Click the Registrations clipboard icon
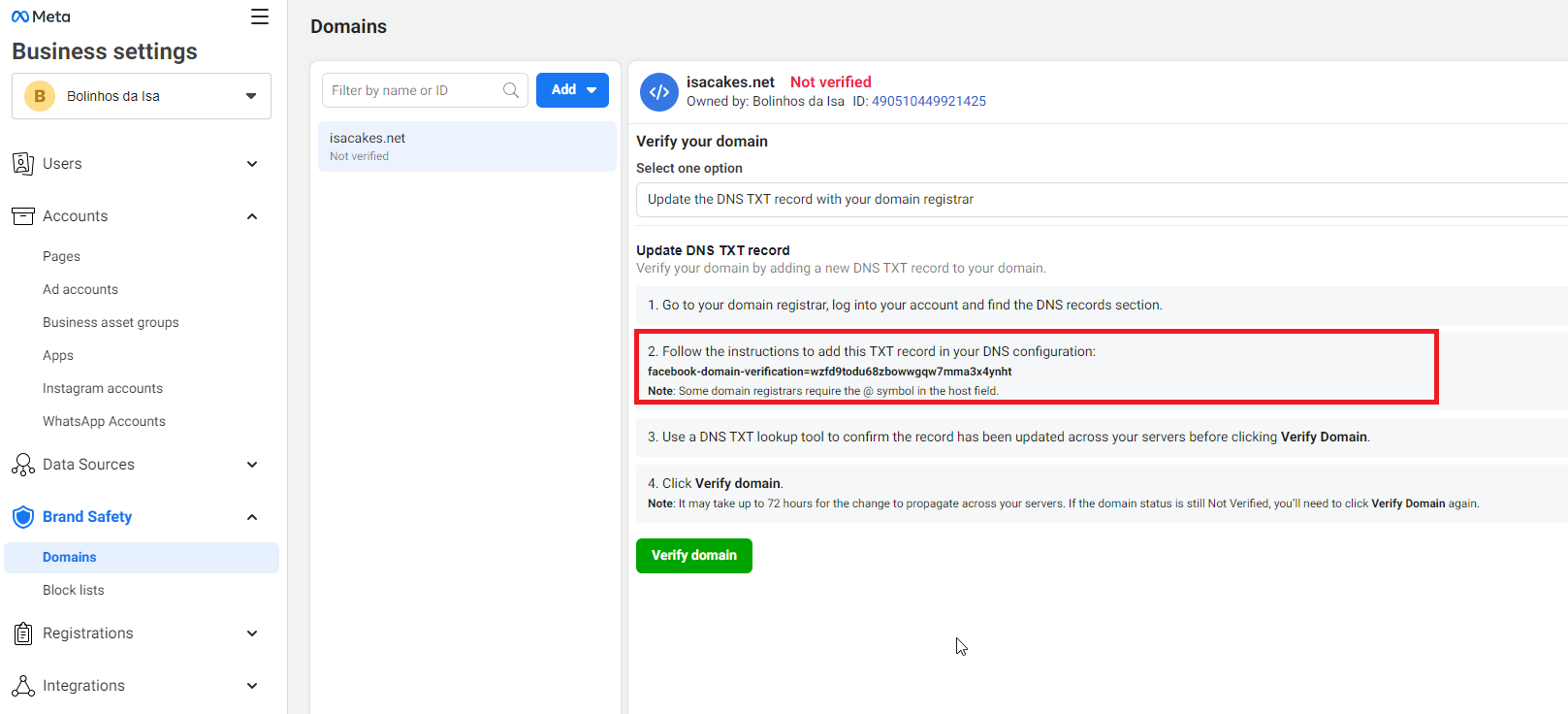Screen dimensions: 1568x714 (23, 633)
